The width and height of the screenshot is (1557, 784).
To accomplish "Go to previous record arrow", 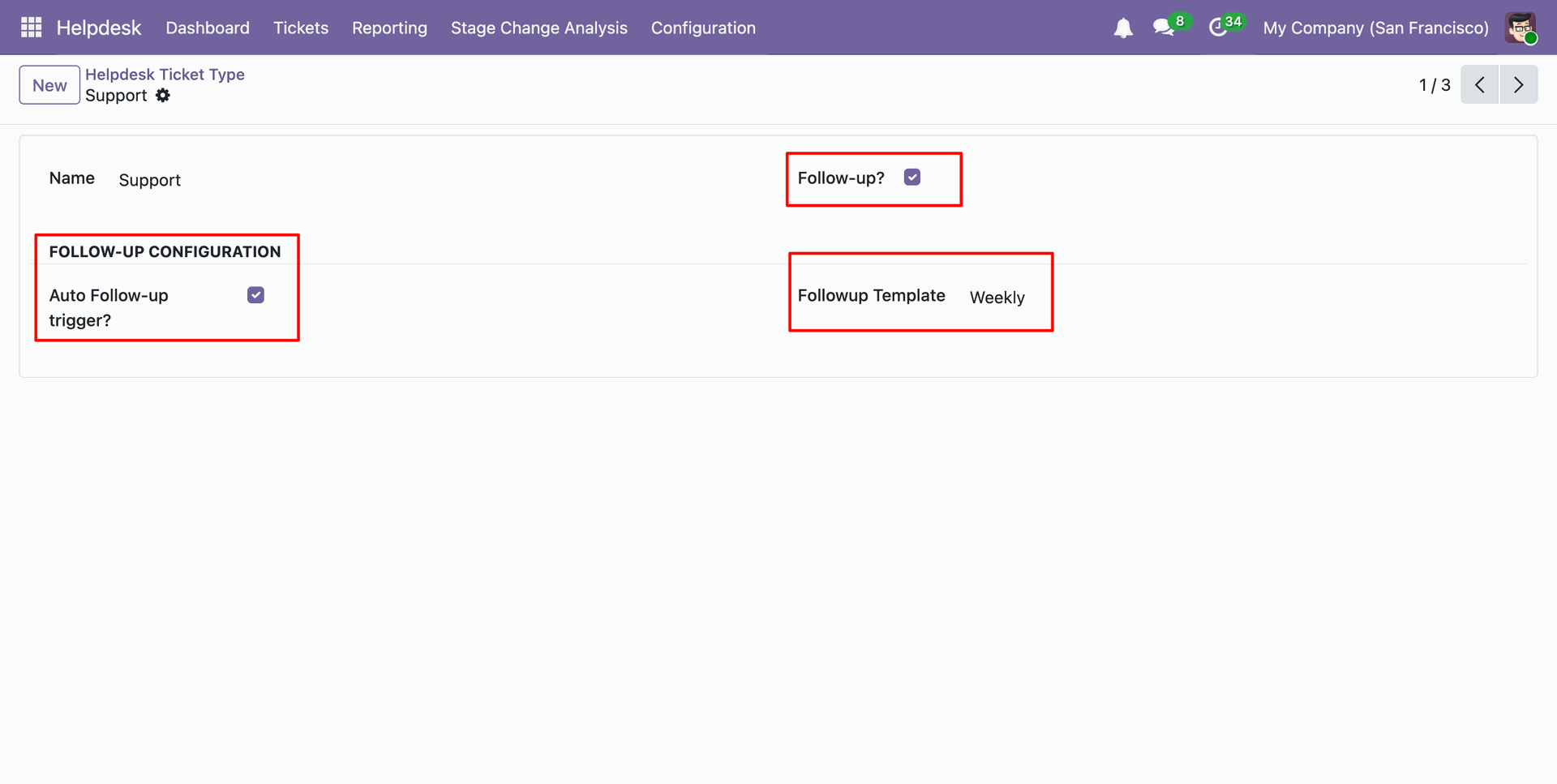I will pos(1480,85).
